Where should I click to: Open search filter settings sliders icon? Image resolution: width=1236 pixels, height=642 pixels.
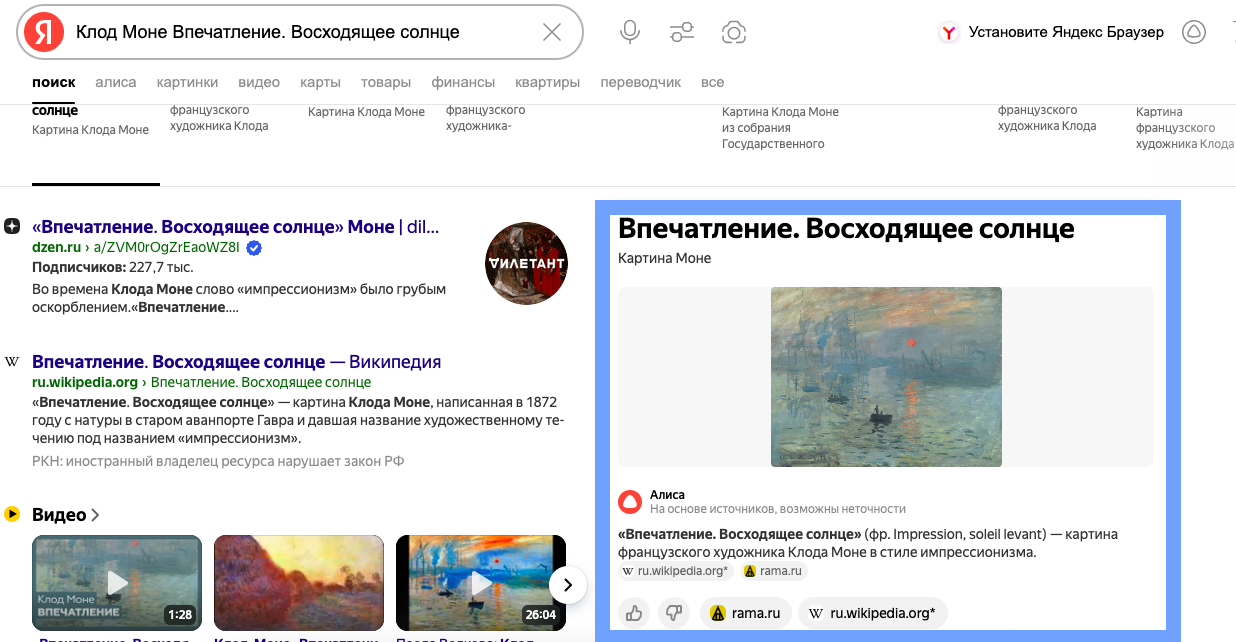[x=682, y=32]
